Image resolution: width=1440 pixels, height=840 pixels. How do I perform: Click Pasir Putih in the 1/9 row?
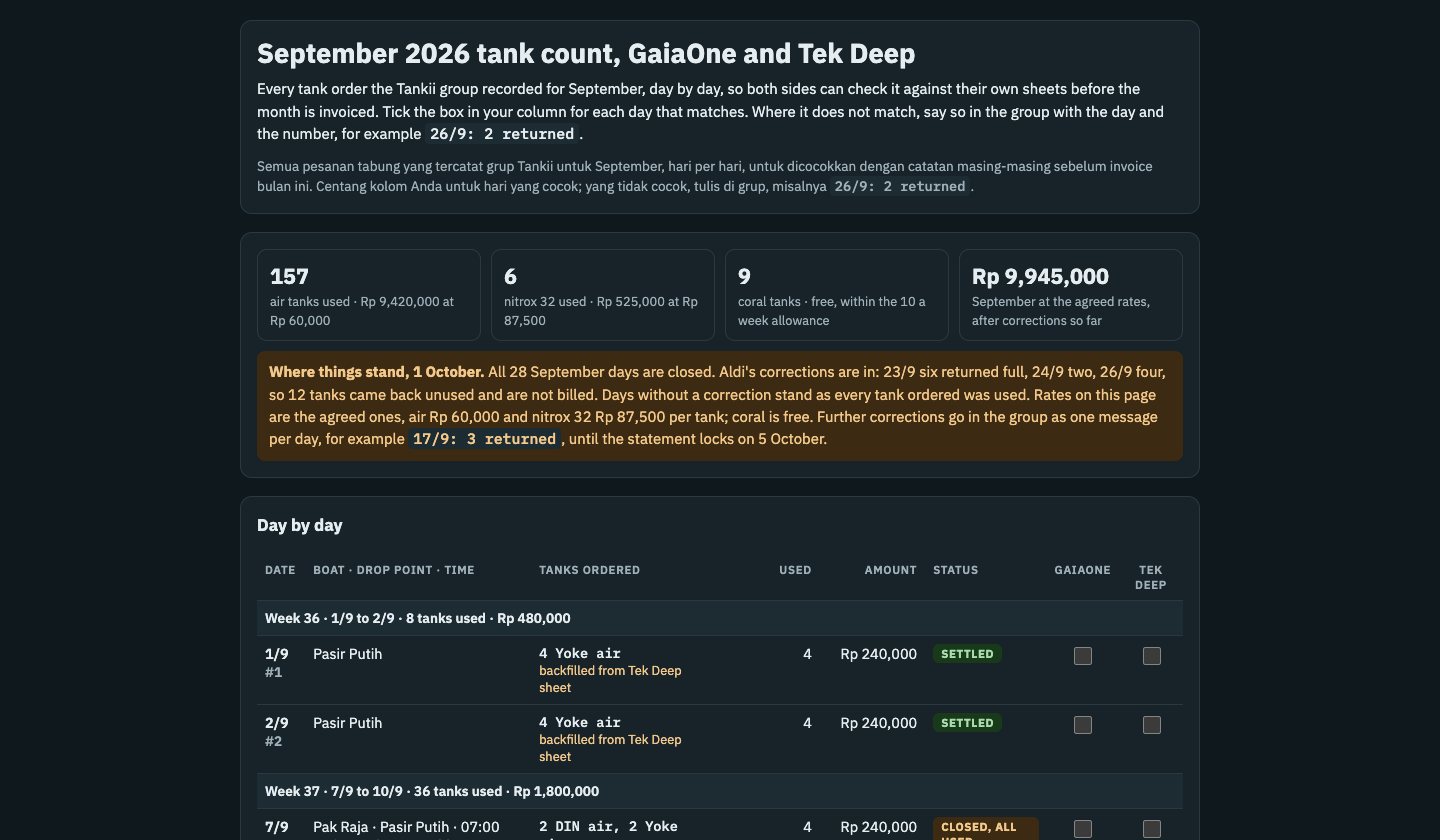coord(348,654)
